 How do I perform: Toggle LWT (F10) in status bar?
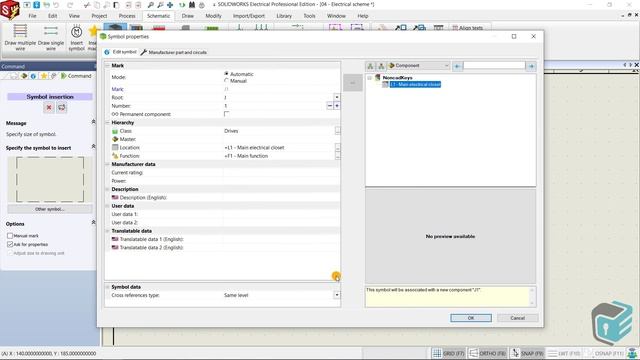point(564,353)
